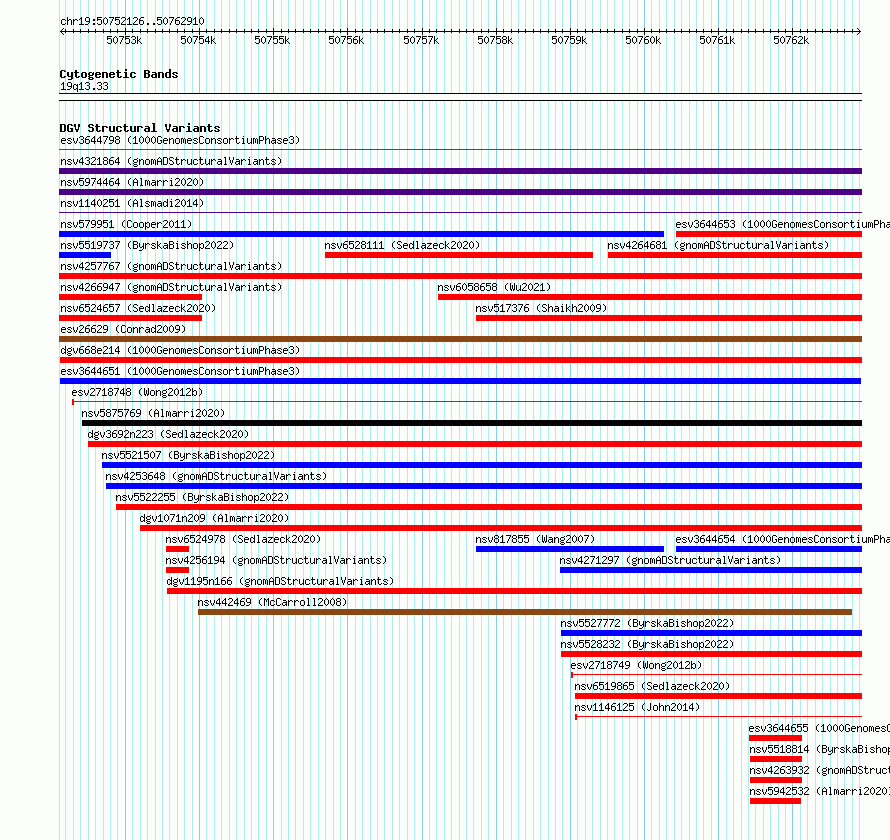Image resolution: width=890 pixels, height=840 pixels.
Task: Click the 50758k ruler position
Action: (x=495, y=40)
